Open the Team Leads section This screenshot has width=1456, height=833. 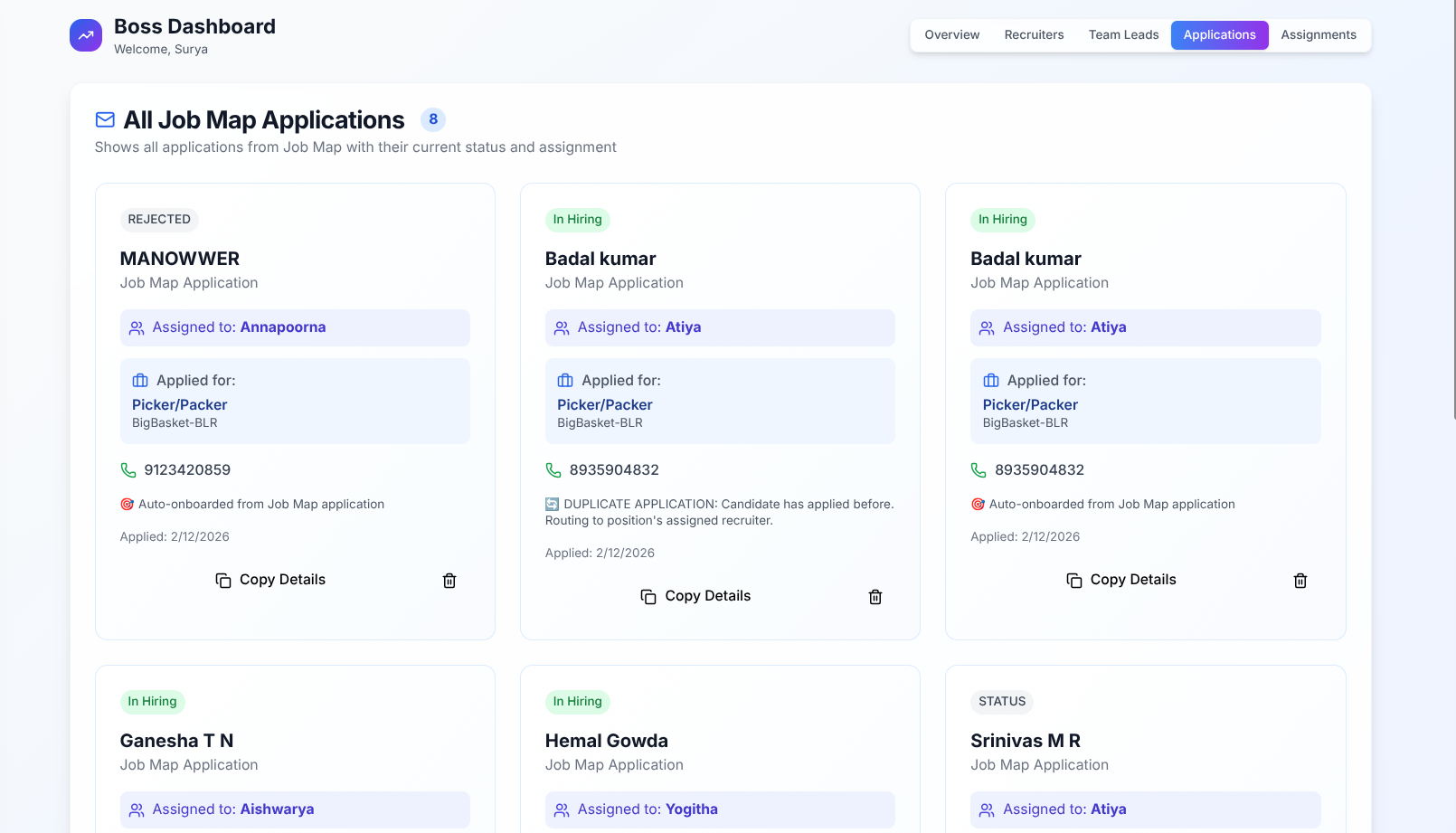(x=1123, y=34)
